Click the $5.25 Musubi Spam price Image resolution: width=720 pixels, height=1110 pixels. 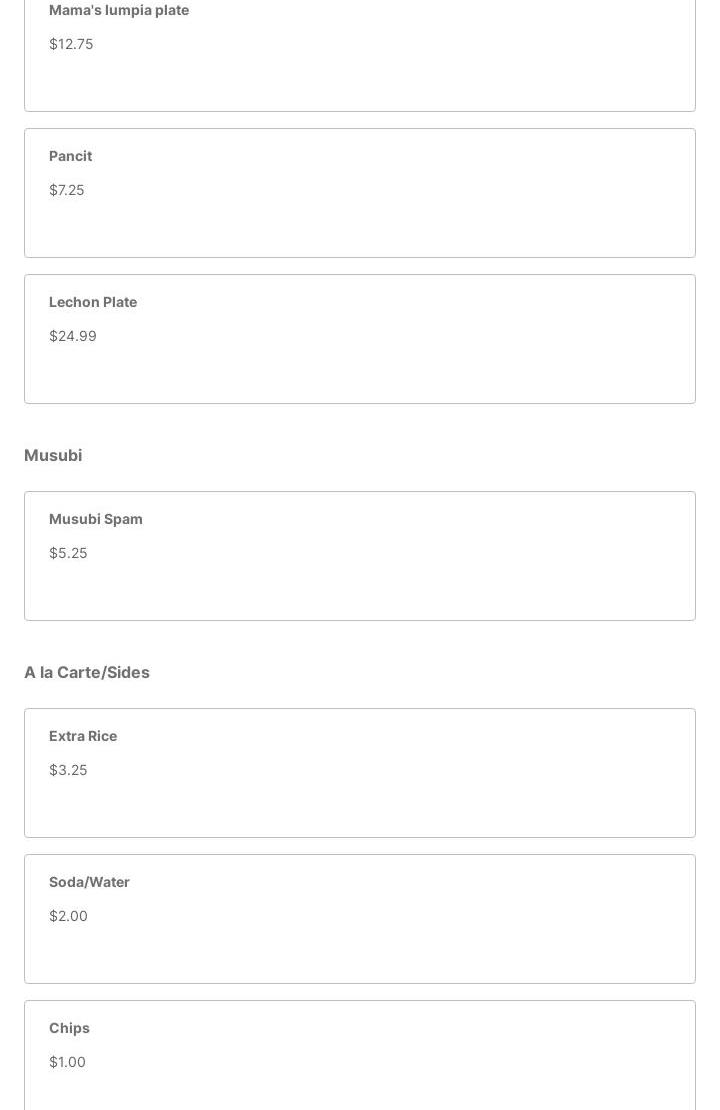(68, 553)
